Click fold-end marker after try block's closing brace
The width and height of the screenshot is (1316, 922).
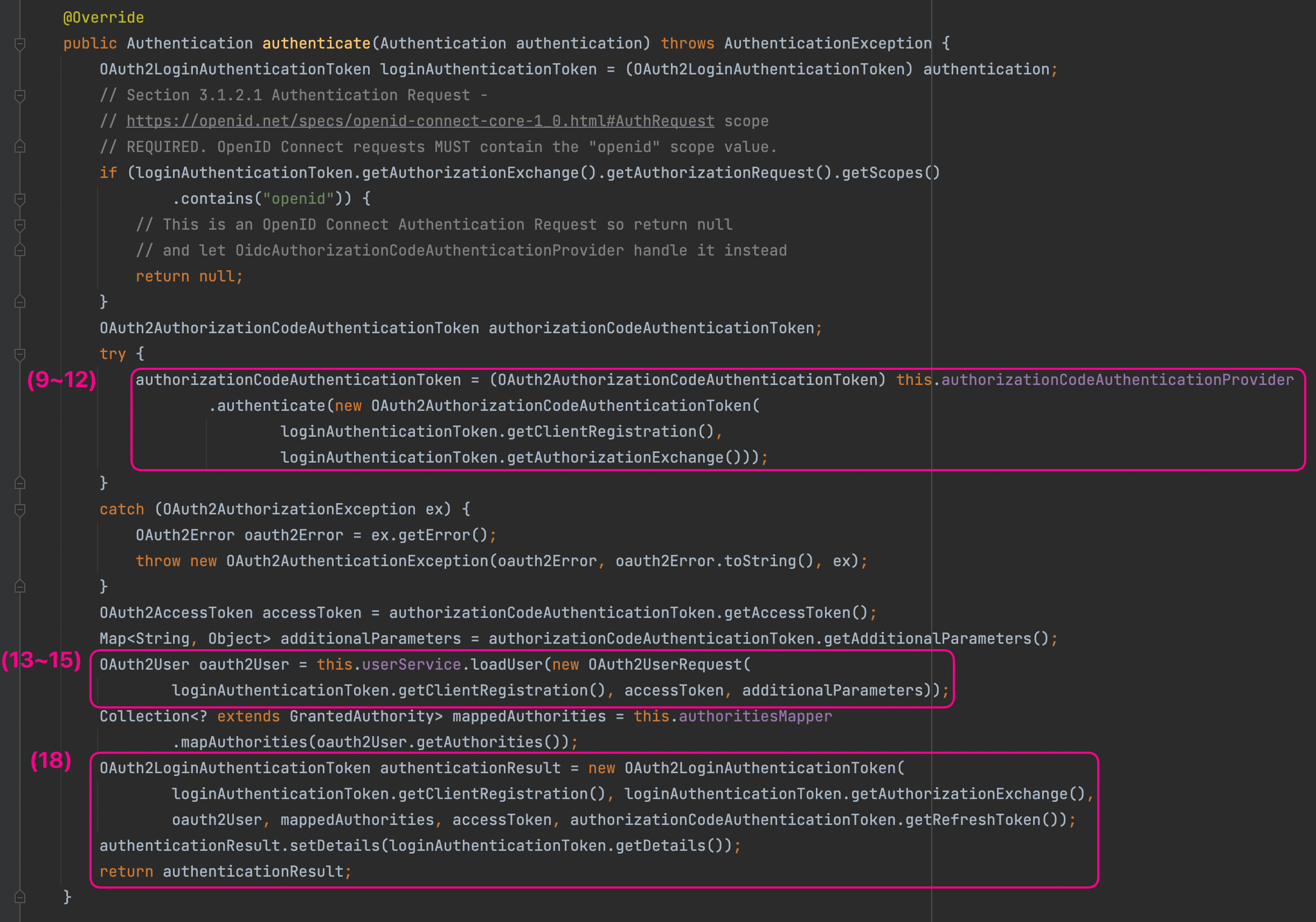(x=20, y=483)
